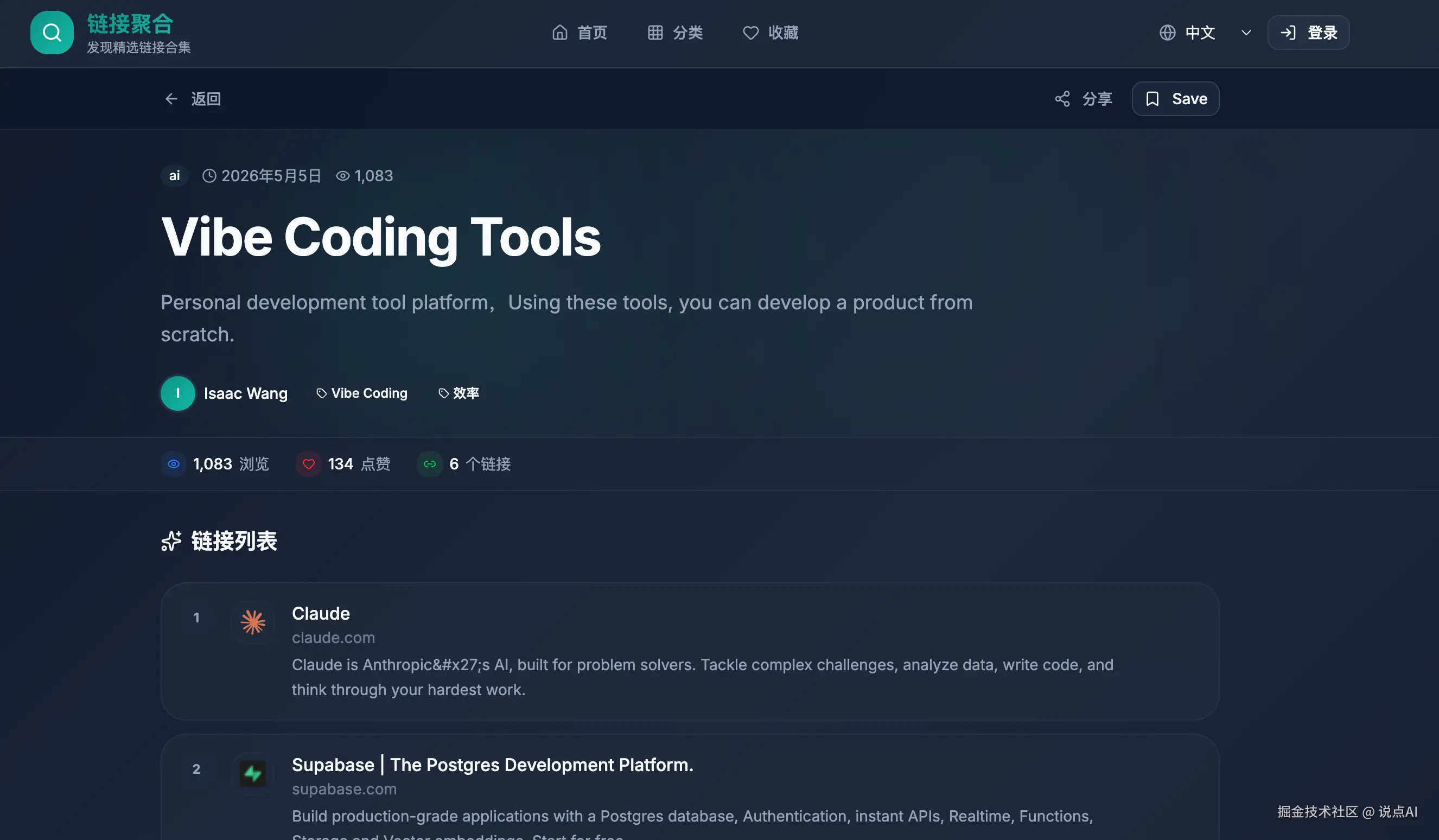Click the 链接聚合 site title
Screen dimensions: 1439x840
(130, 23)
